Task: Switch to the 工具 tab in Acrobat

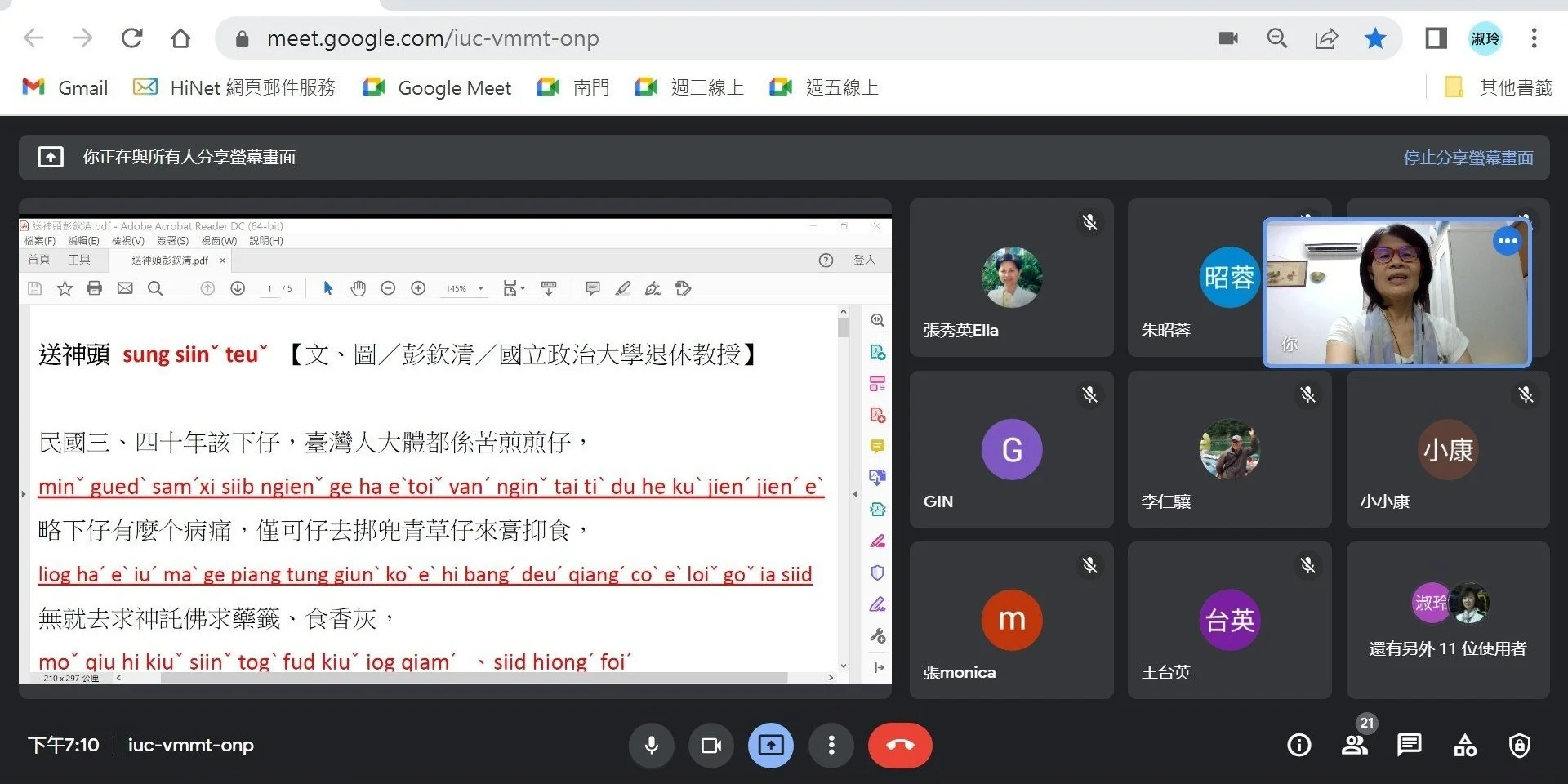Action: click(79, 260)
